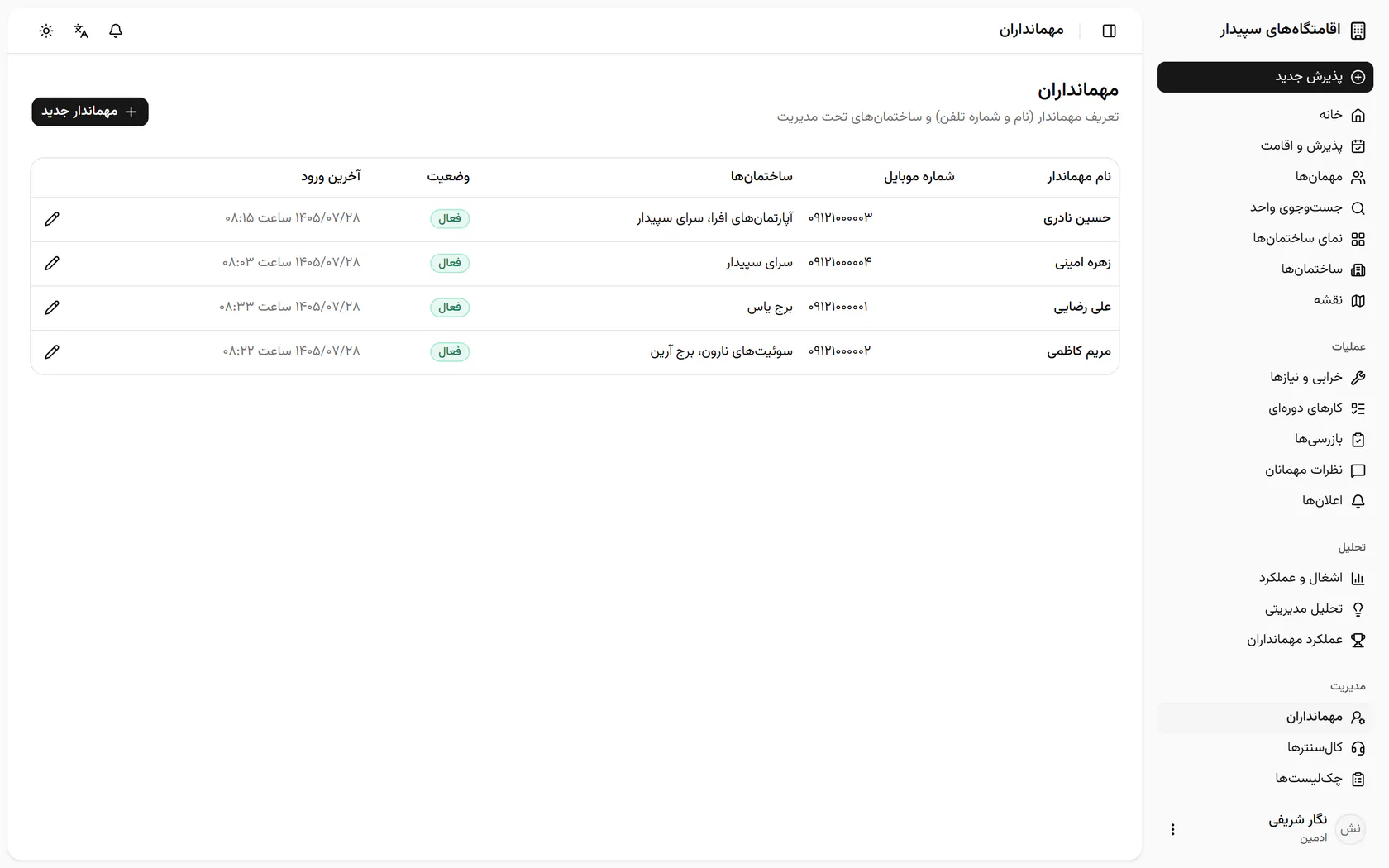
Task: Click phone number ۰۹۱۲۱۰۰۰۰۰۱
Action: tap(838, 307)
